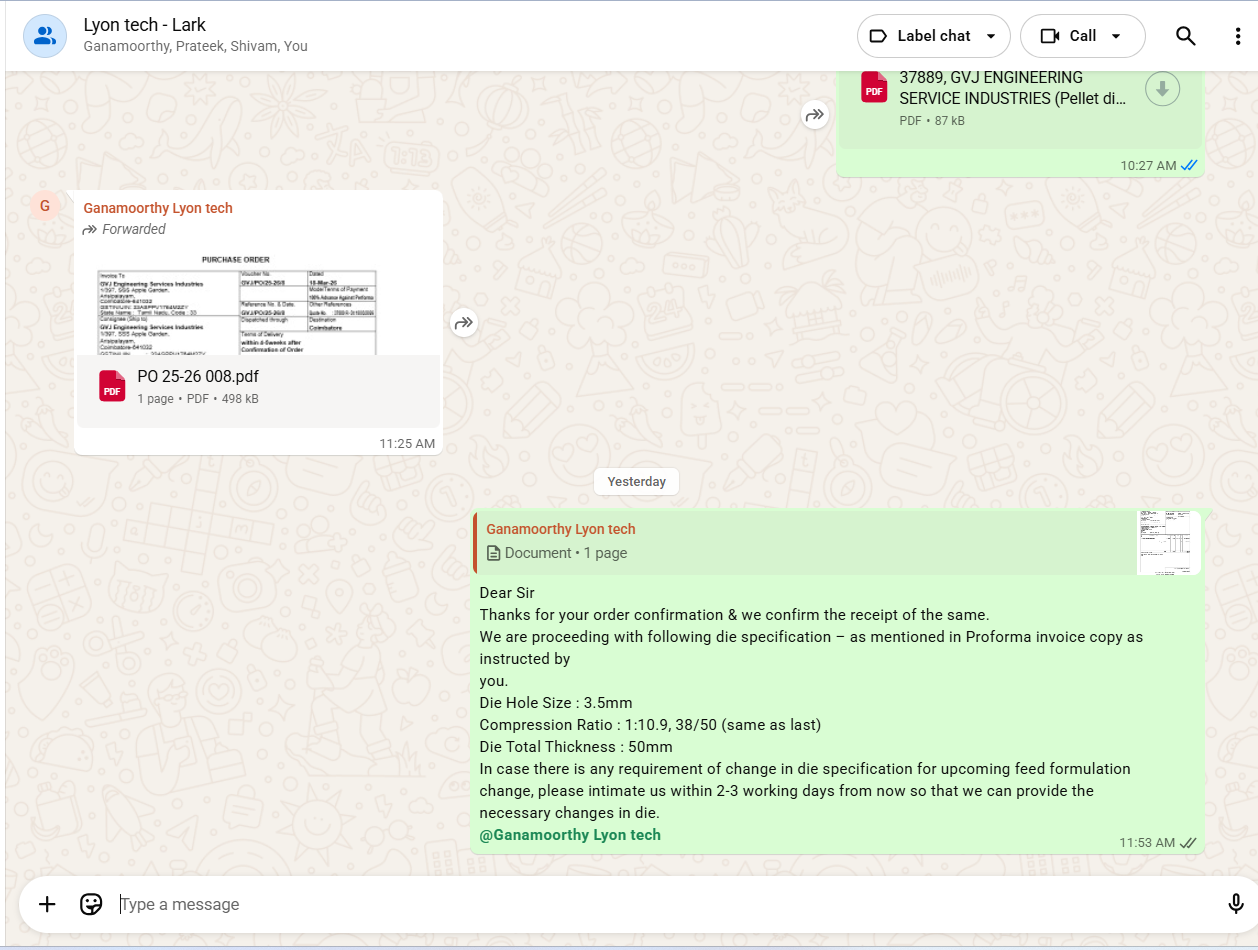Open the PO 25-26 008.pdf file
Screen dimensions: 1258x950
pyautogui.click(x=198, y=377)
